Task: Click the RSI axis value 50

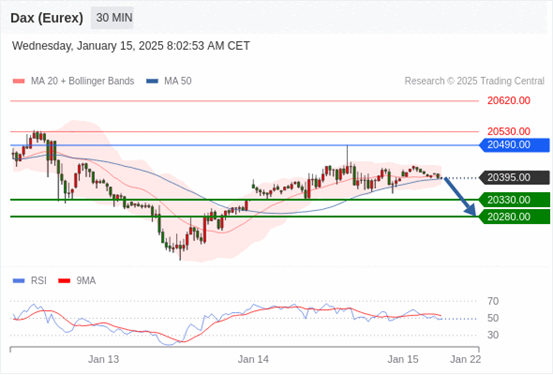Action: tap(493, 318)
